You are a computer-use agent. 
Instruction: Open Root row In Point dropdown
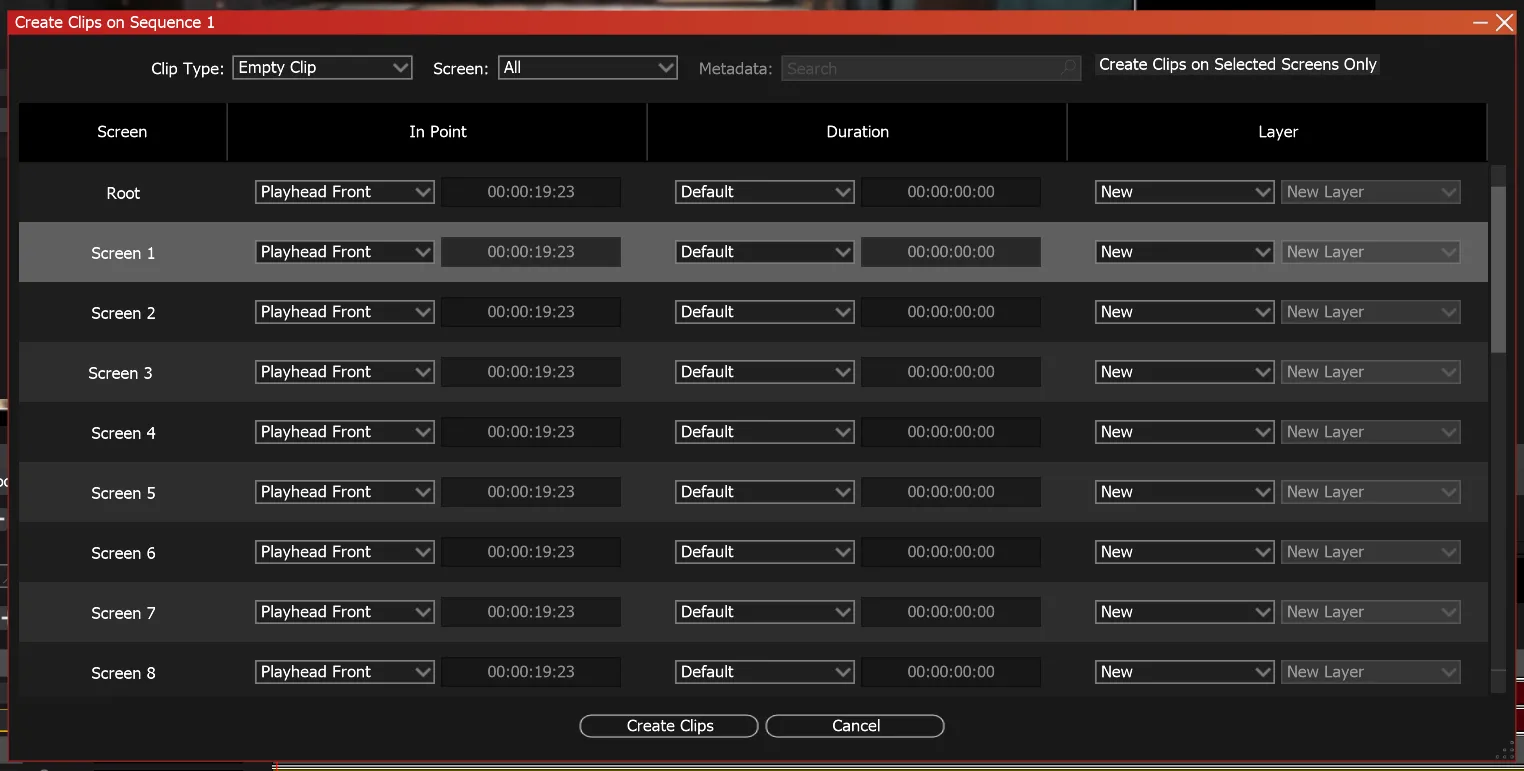pyautogui.click(x=345, y=192)
